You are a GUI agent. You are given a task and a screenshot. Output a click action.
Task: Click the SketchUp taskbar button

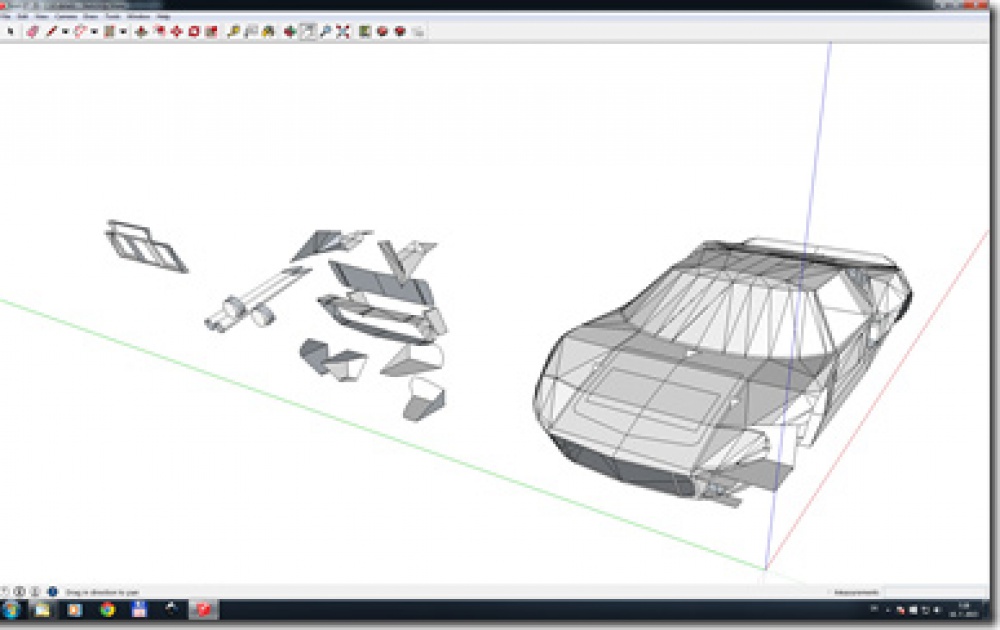(203, 610)
